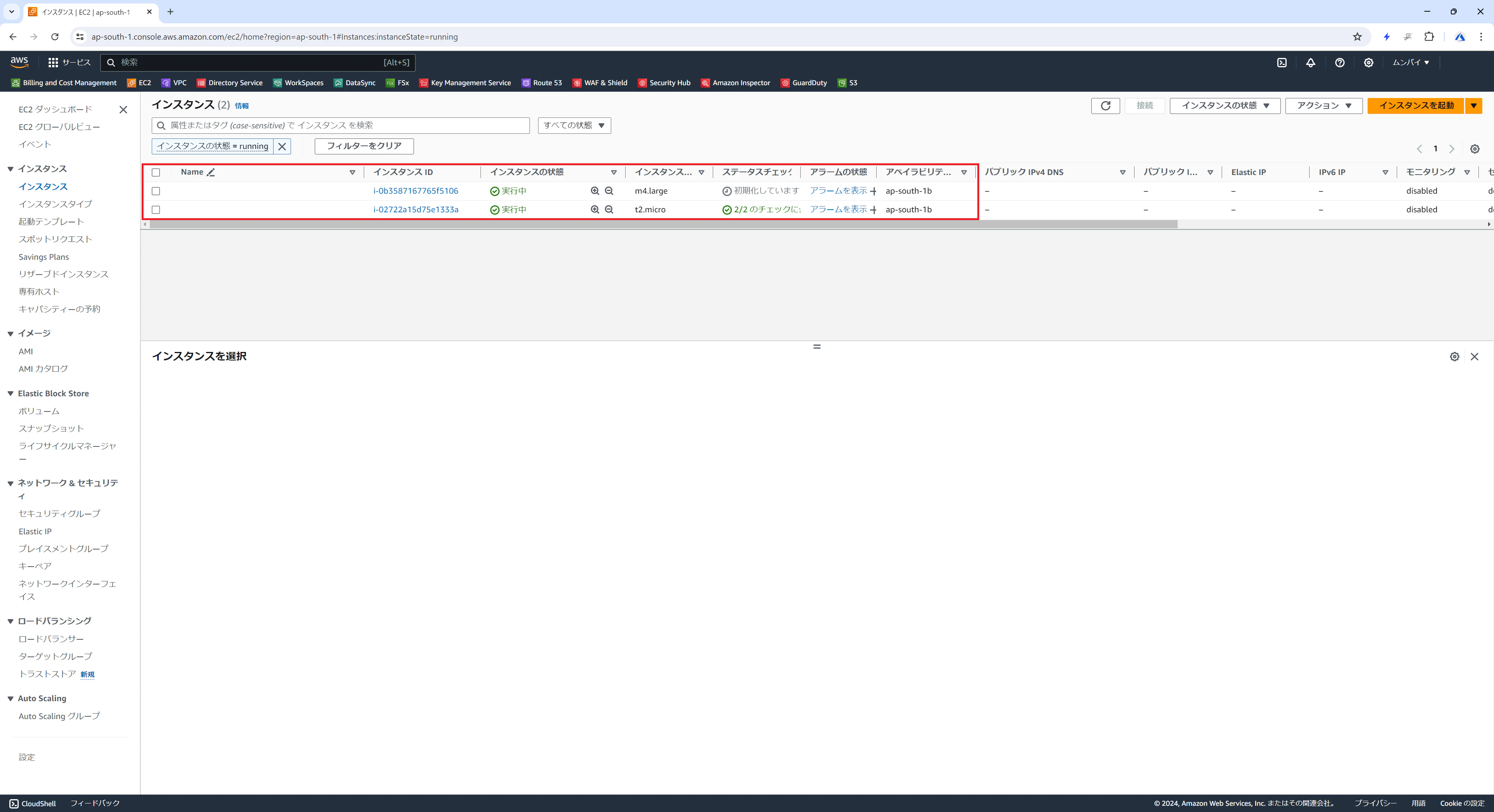Viewport: 1494px width, 812px height.
Task: Edit the Name column pencil icon
Action: click(211, 172)
